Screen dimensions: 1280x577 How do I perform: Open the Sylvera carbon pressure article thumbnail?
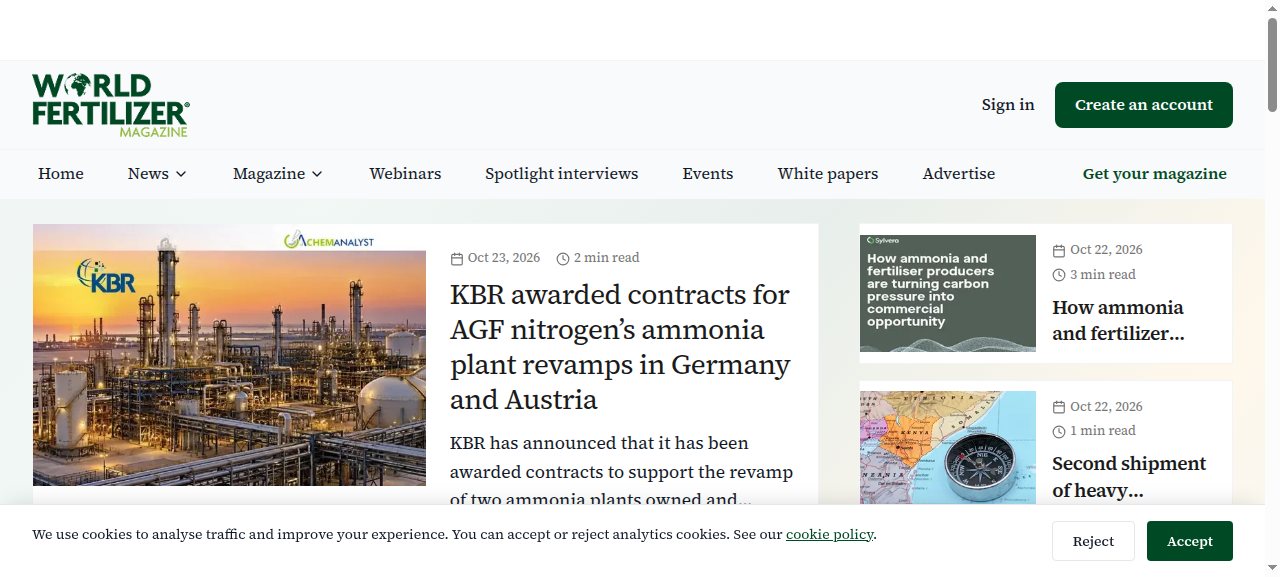pyautogui.click(x=948, y=293)
